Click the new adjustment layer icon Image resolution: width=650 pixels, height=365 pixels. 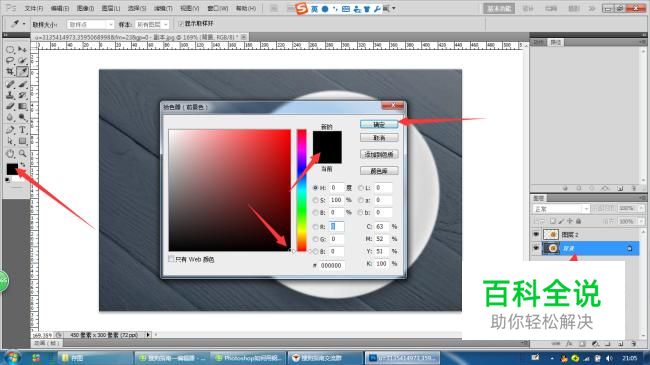(x=595, y=344)
